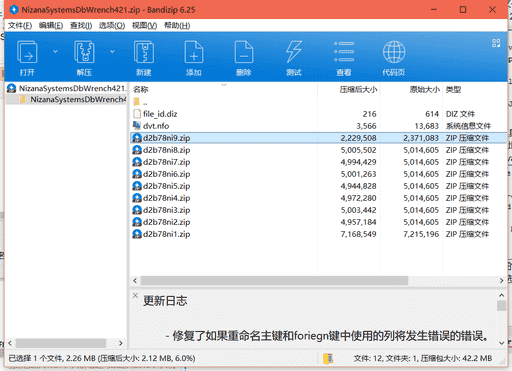Screen dimensions: 512x371
Task: Click the d2b78ni4.zip file icon
Action: coord(137,198)
